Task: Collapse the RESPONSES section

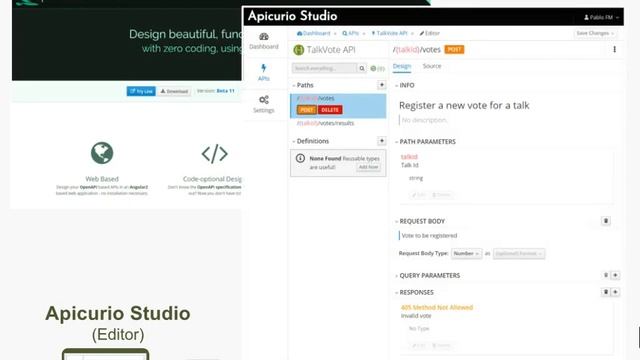Action: [415, 292]
